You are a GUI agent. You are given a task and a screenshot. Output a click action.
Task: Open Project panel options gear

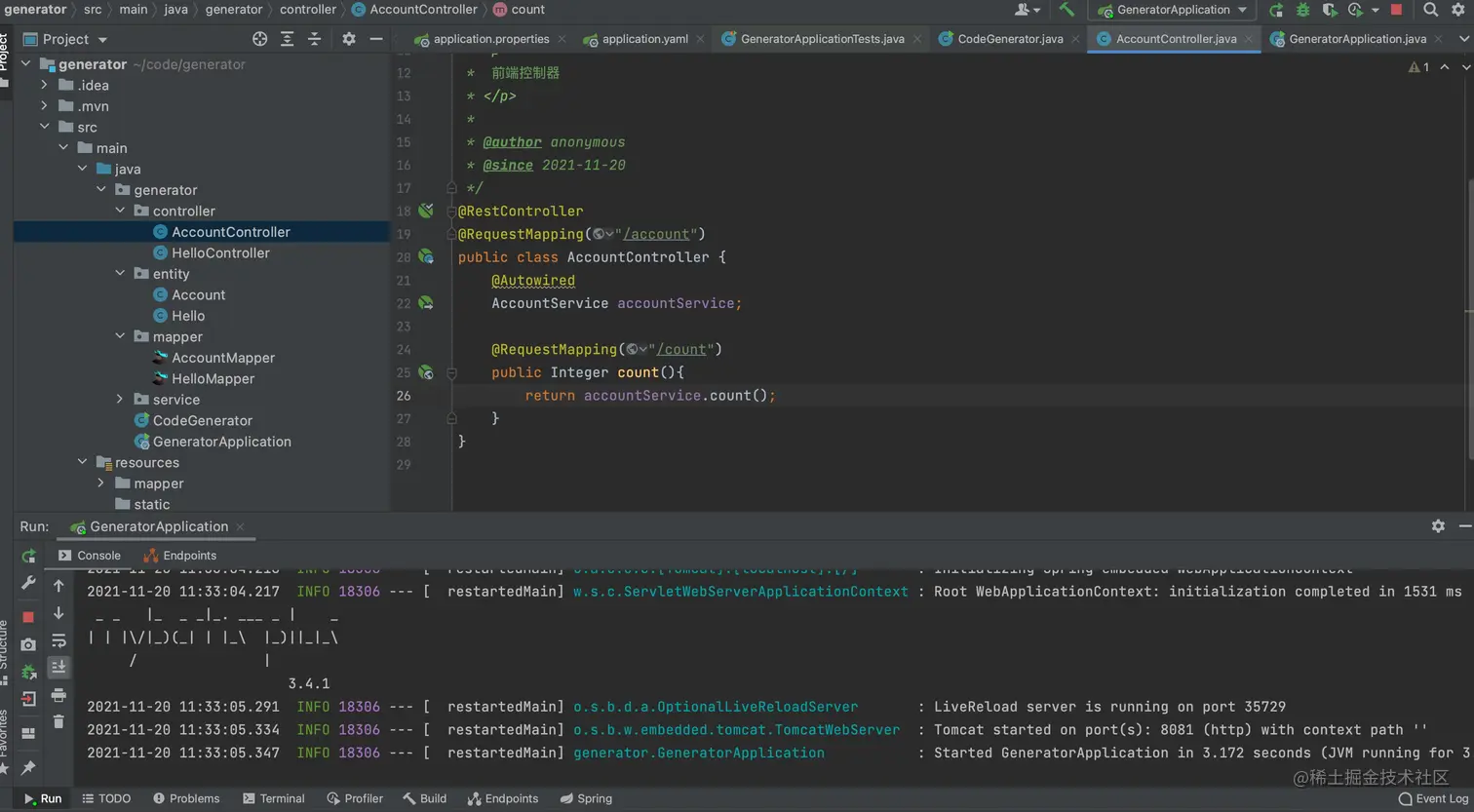pos(349,39)
